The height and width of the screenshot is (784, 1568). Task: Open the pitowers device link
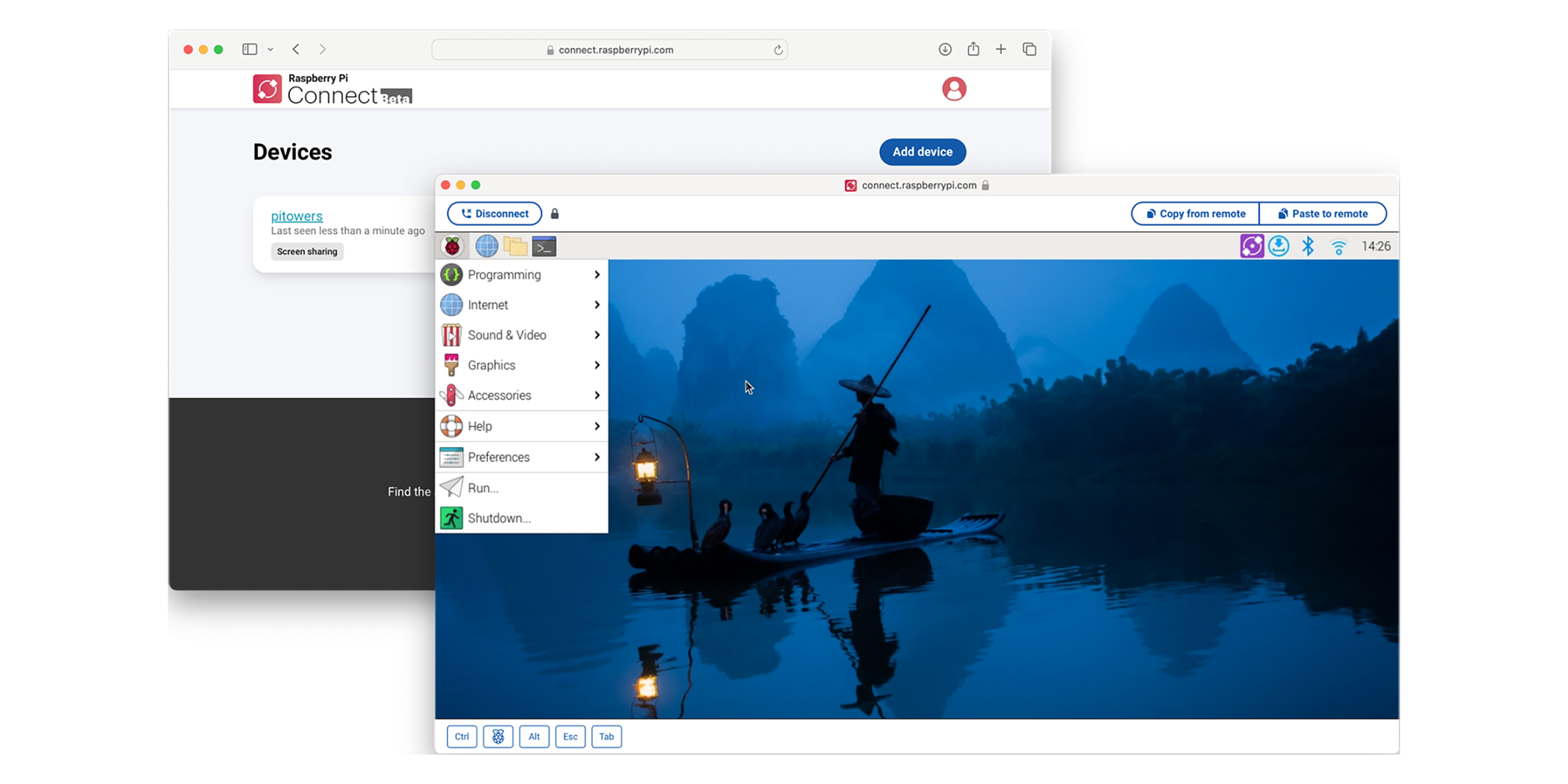coord(297,216)
